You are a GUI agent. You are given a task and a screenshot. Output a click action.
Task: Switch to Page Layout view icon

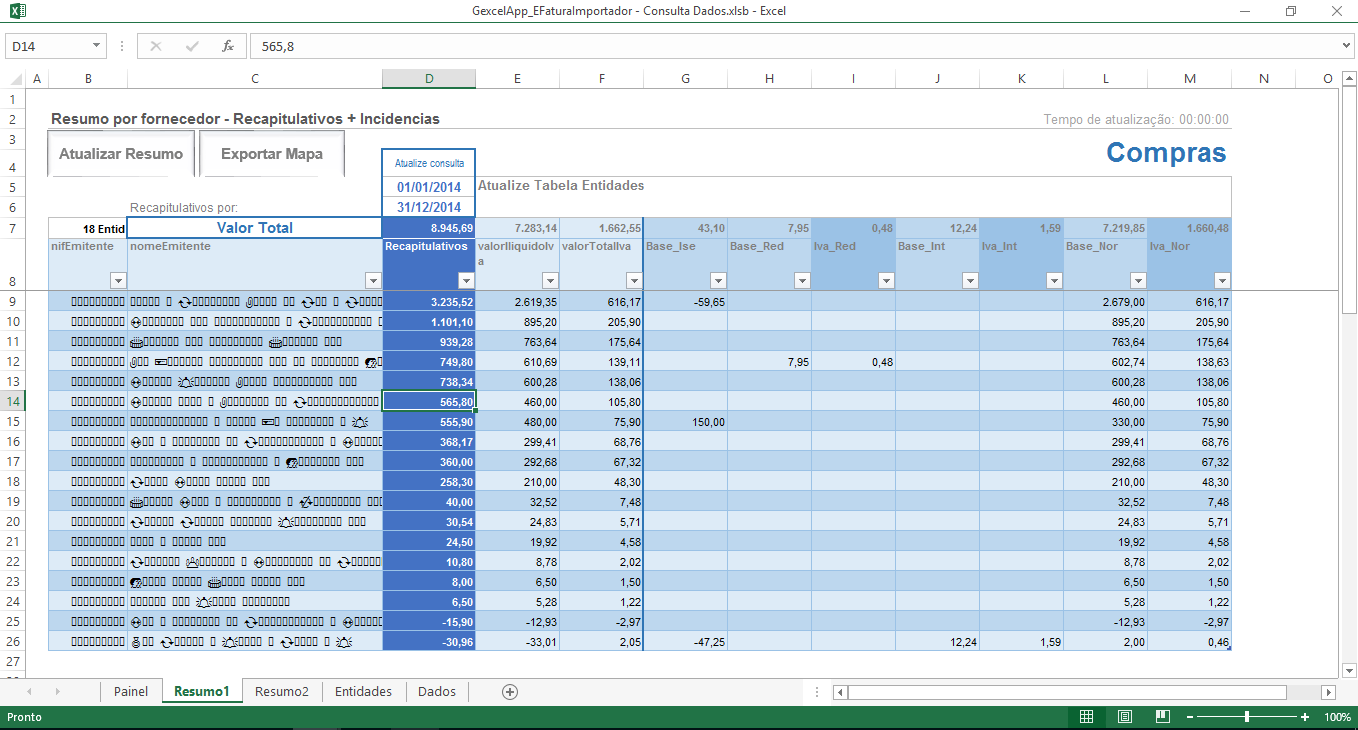pyautogui.click(x=1125, y=717)
